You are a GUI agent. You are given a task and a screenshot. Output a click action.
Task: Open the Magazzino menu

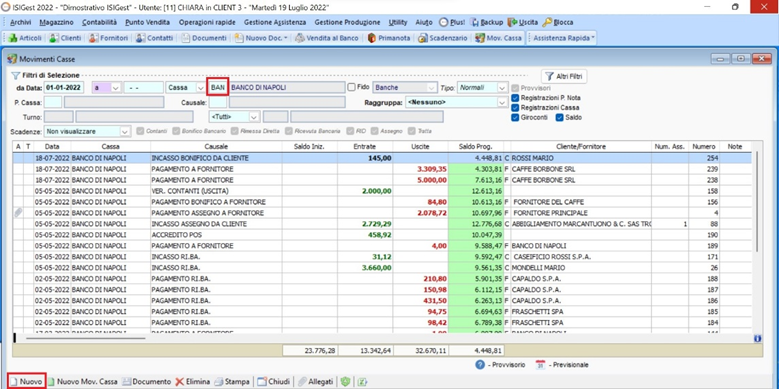coord(57,22)
